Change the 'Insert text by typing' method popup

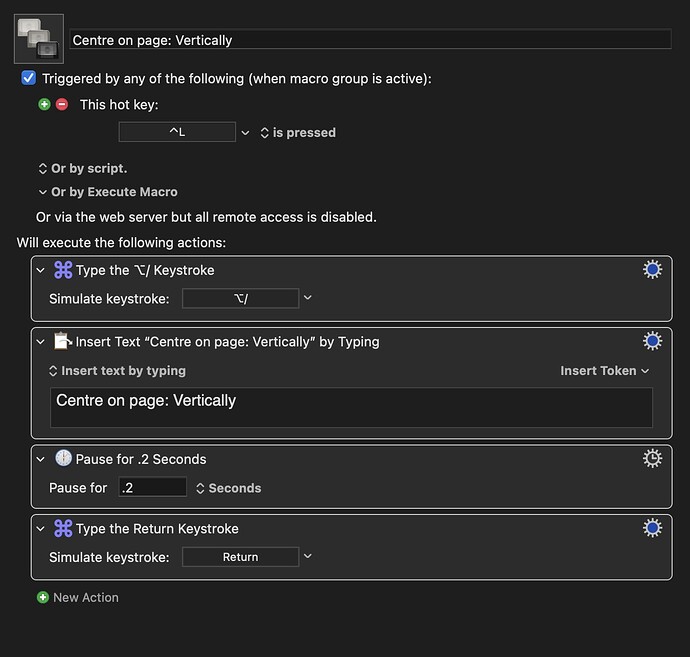click(x=117, y=370)
